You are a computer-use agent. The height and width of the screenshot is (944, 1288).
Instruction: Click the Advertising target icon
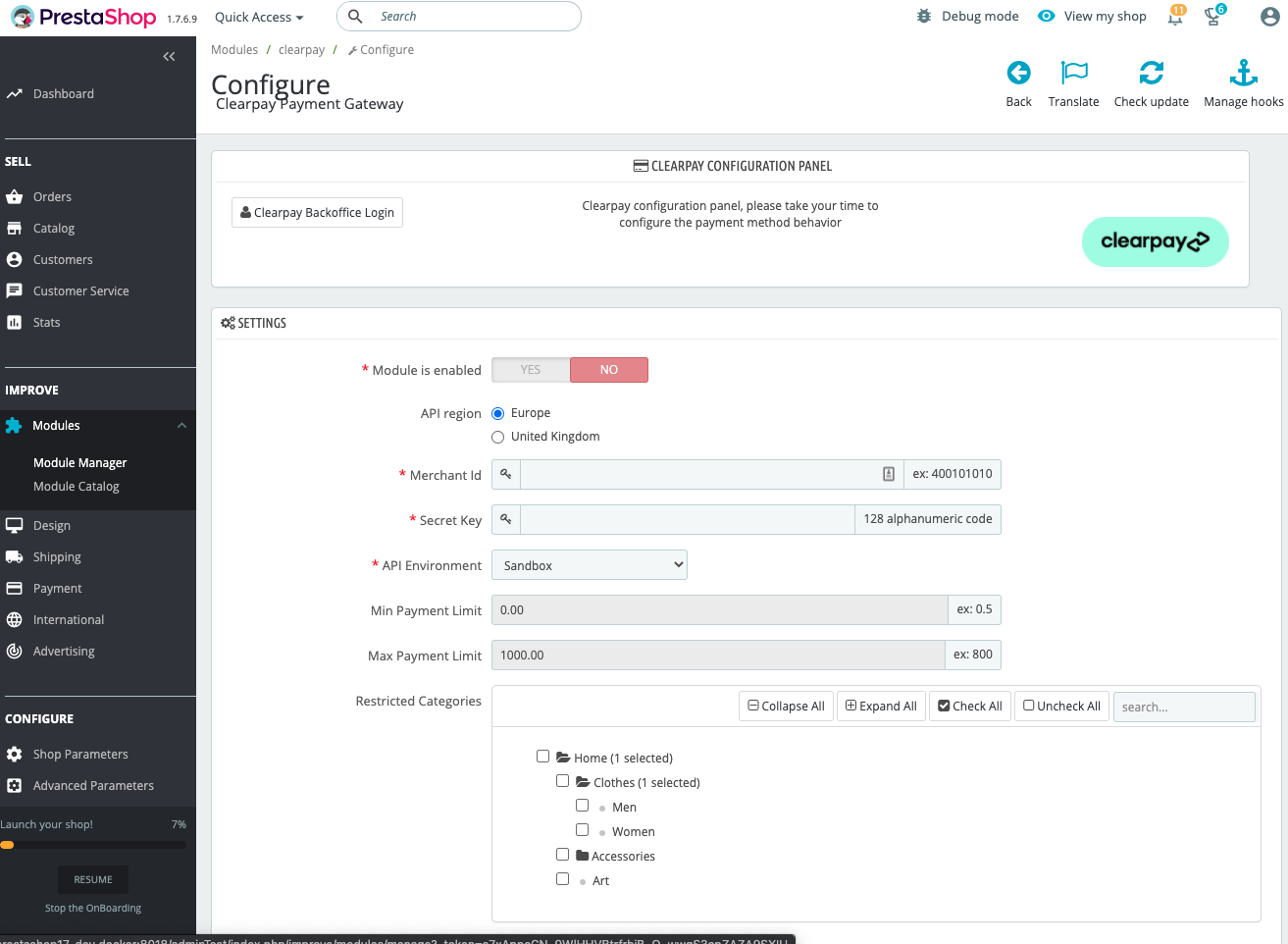[14, 652]
